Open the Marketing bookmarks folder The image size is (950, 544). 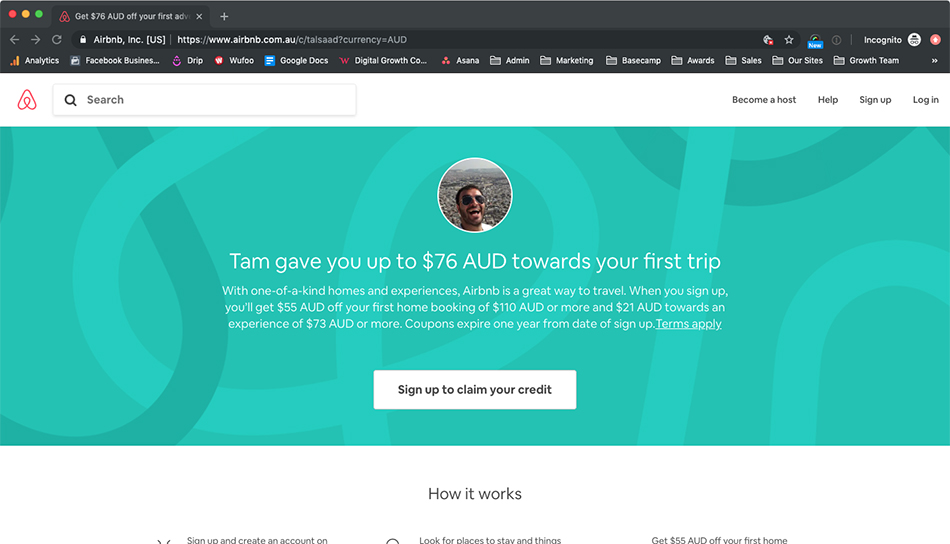click(x=566, y=61)
